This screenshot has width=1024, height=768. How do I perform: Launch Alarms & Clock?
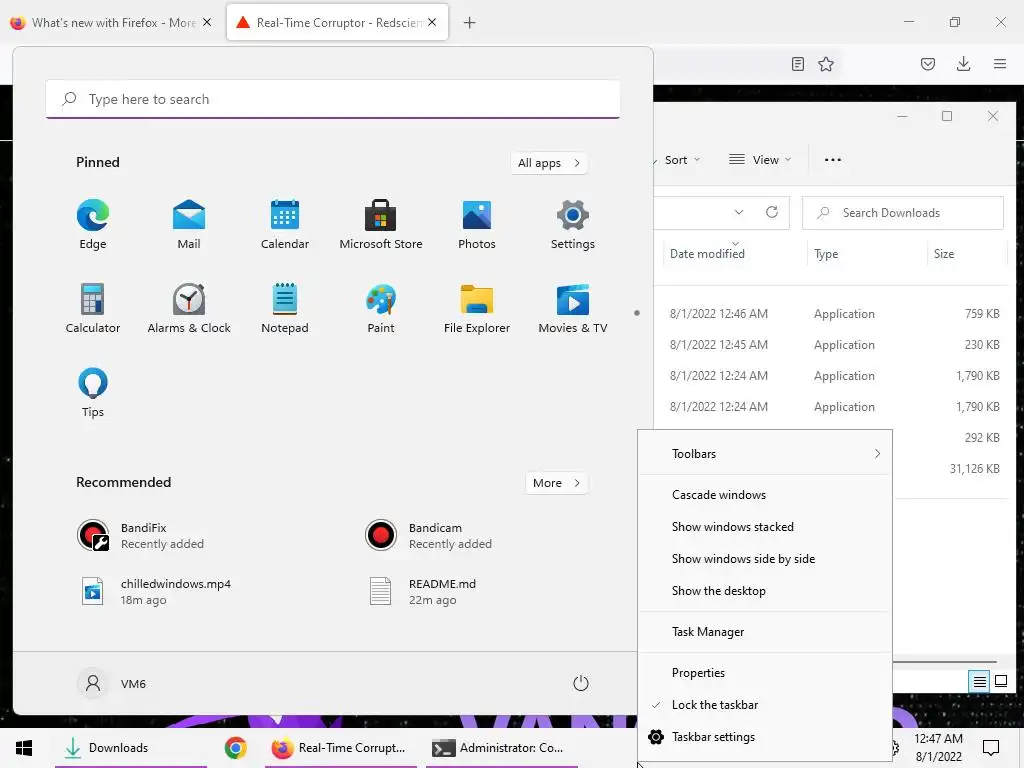[x=189, y=308]
